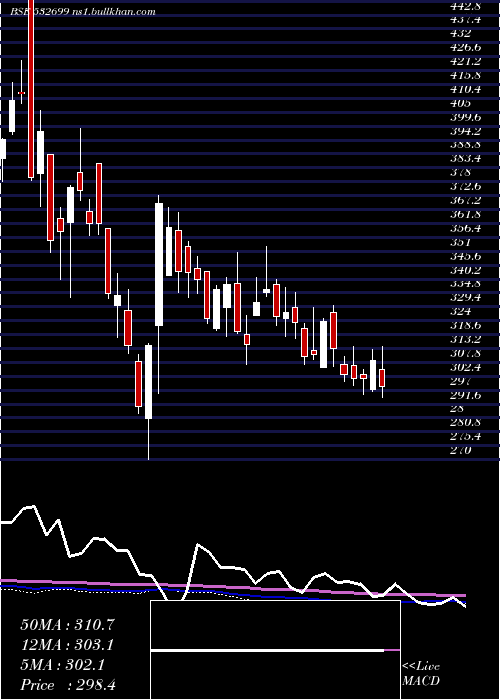Click the 324 axis label
500x700 pixels.
click(461, 312)
